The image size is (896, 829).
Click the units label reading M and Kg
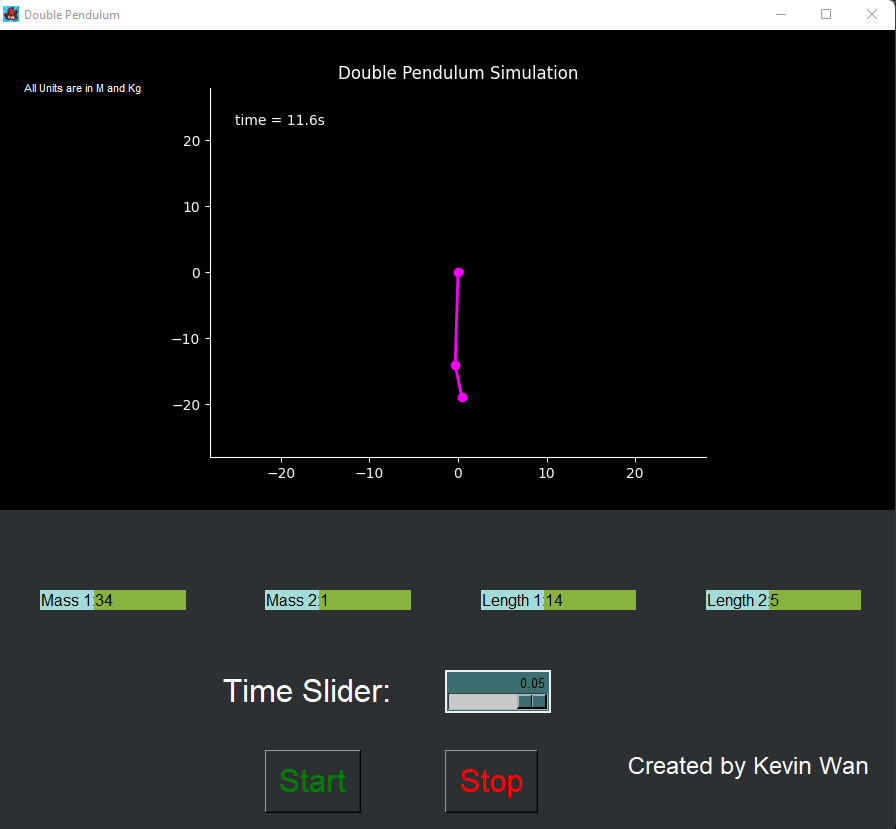(x=83, y=88)
